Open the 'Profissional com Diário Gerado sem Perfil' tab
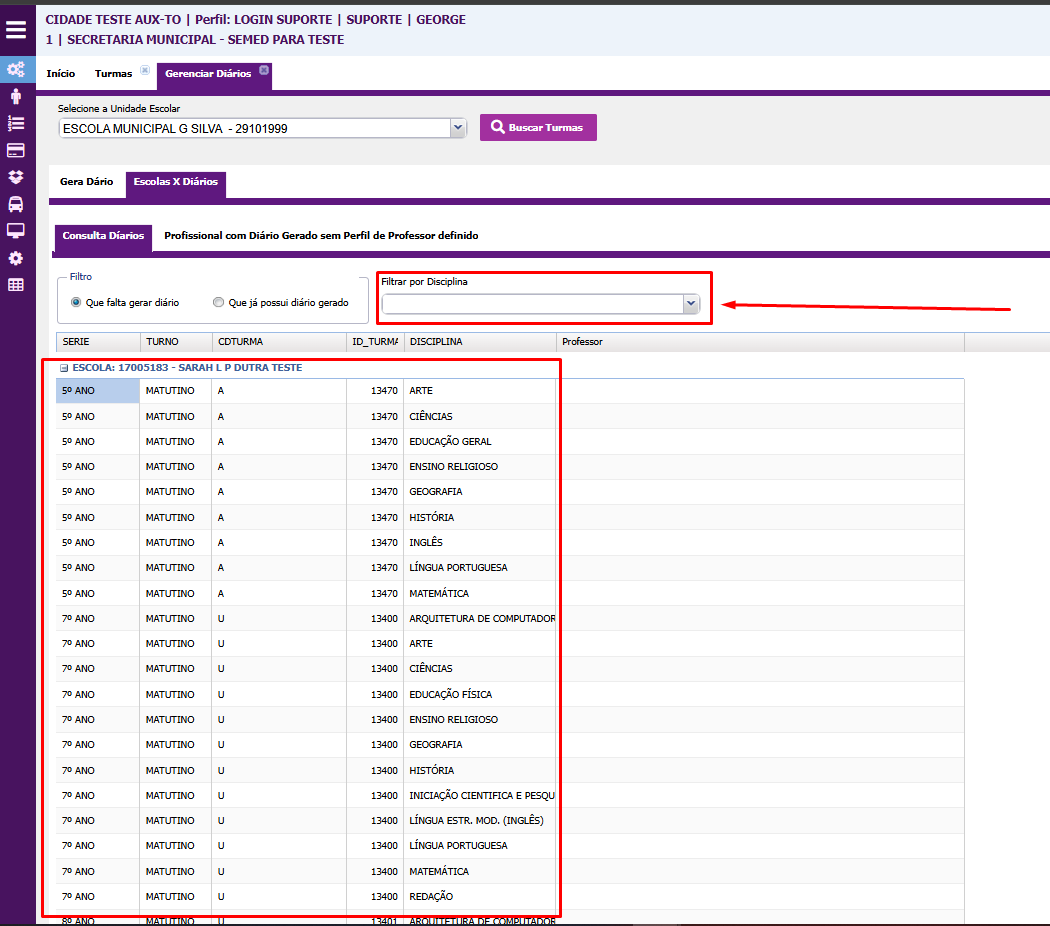Screen dimensions: 1050x926 coord(321,236)
